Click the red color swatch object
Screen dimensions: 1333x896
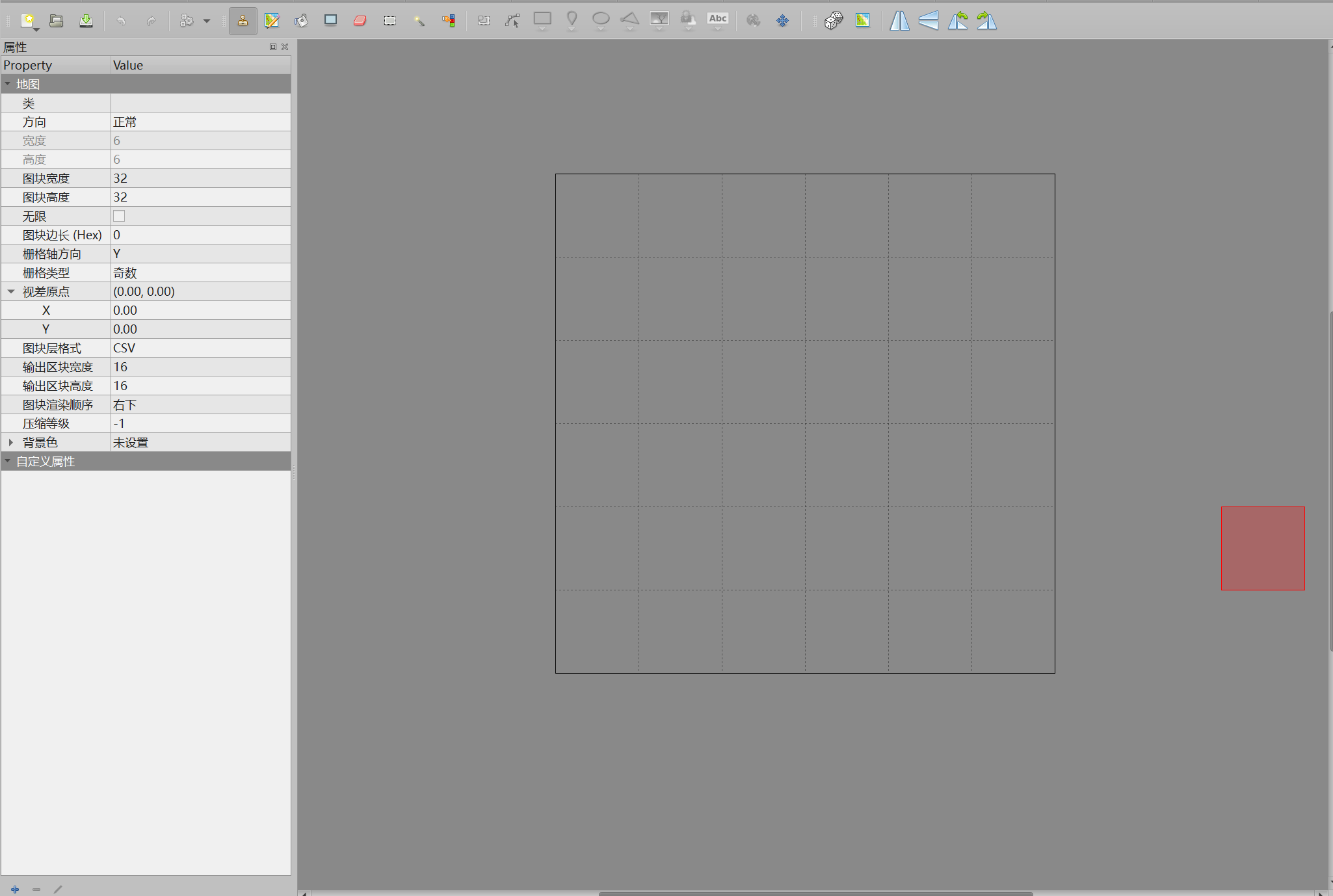coord(1262,548)
